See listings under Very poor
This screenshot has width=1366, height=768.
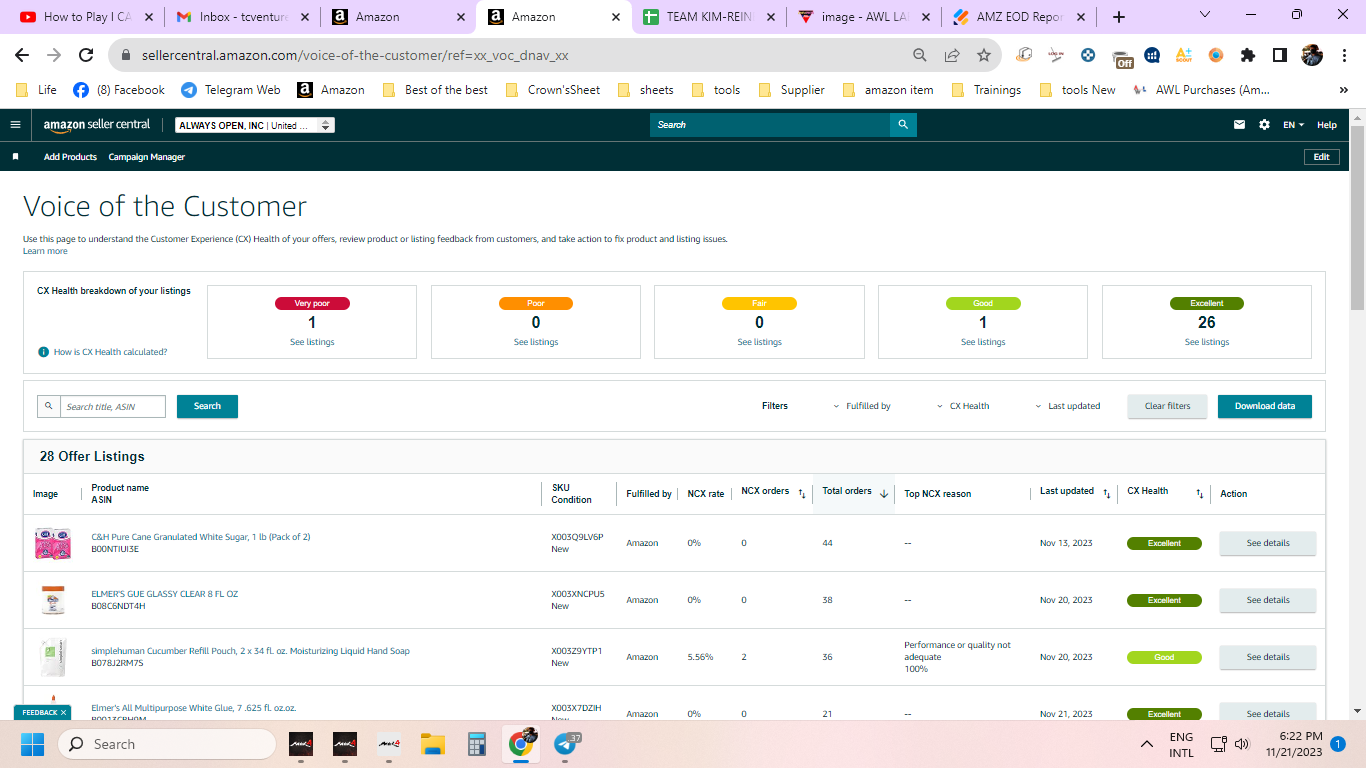(x=312, y=342)
